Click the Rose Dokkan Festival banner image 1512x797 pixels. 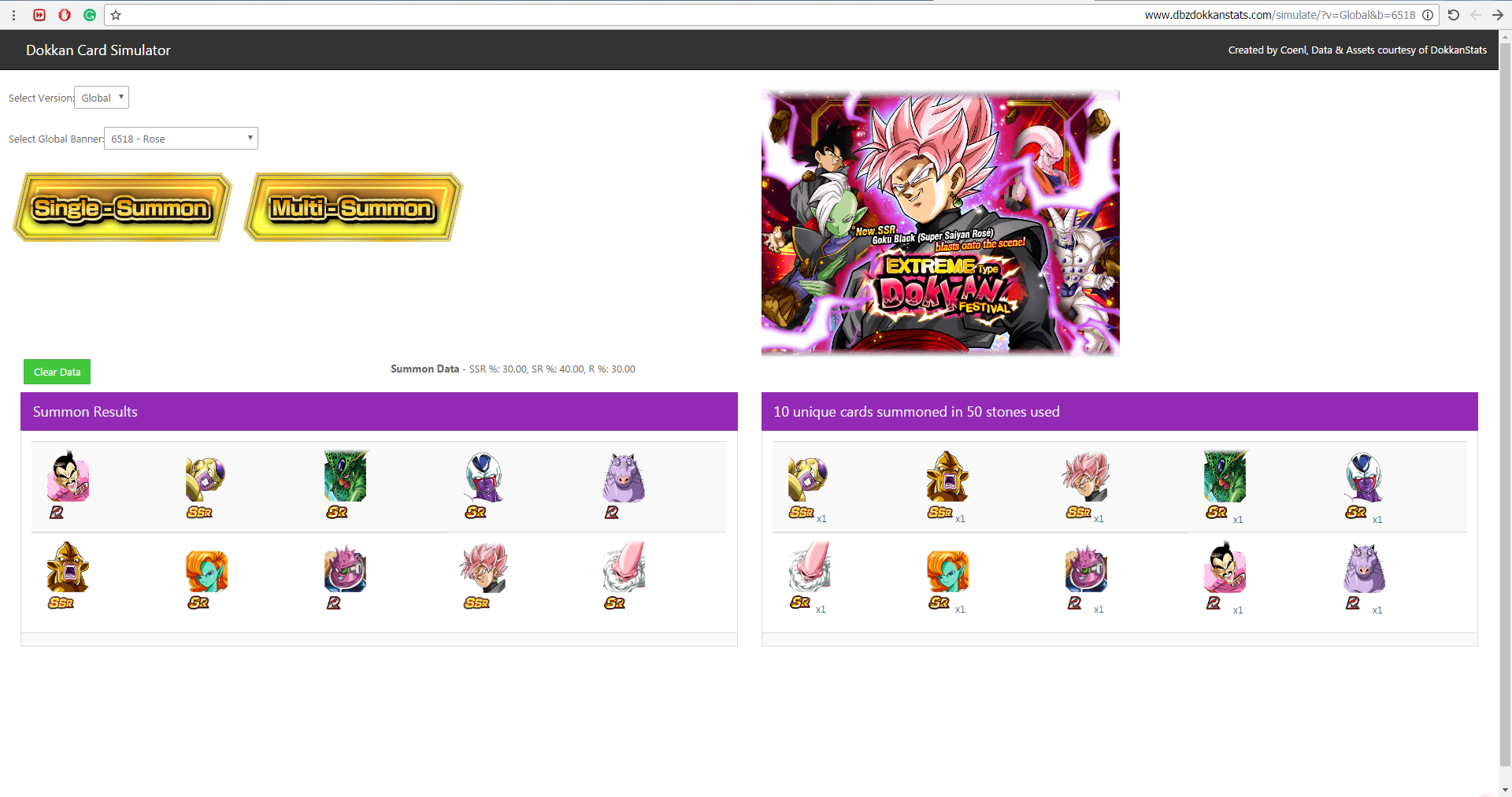tap(940, 222)
